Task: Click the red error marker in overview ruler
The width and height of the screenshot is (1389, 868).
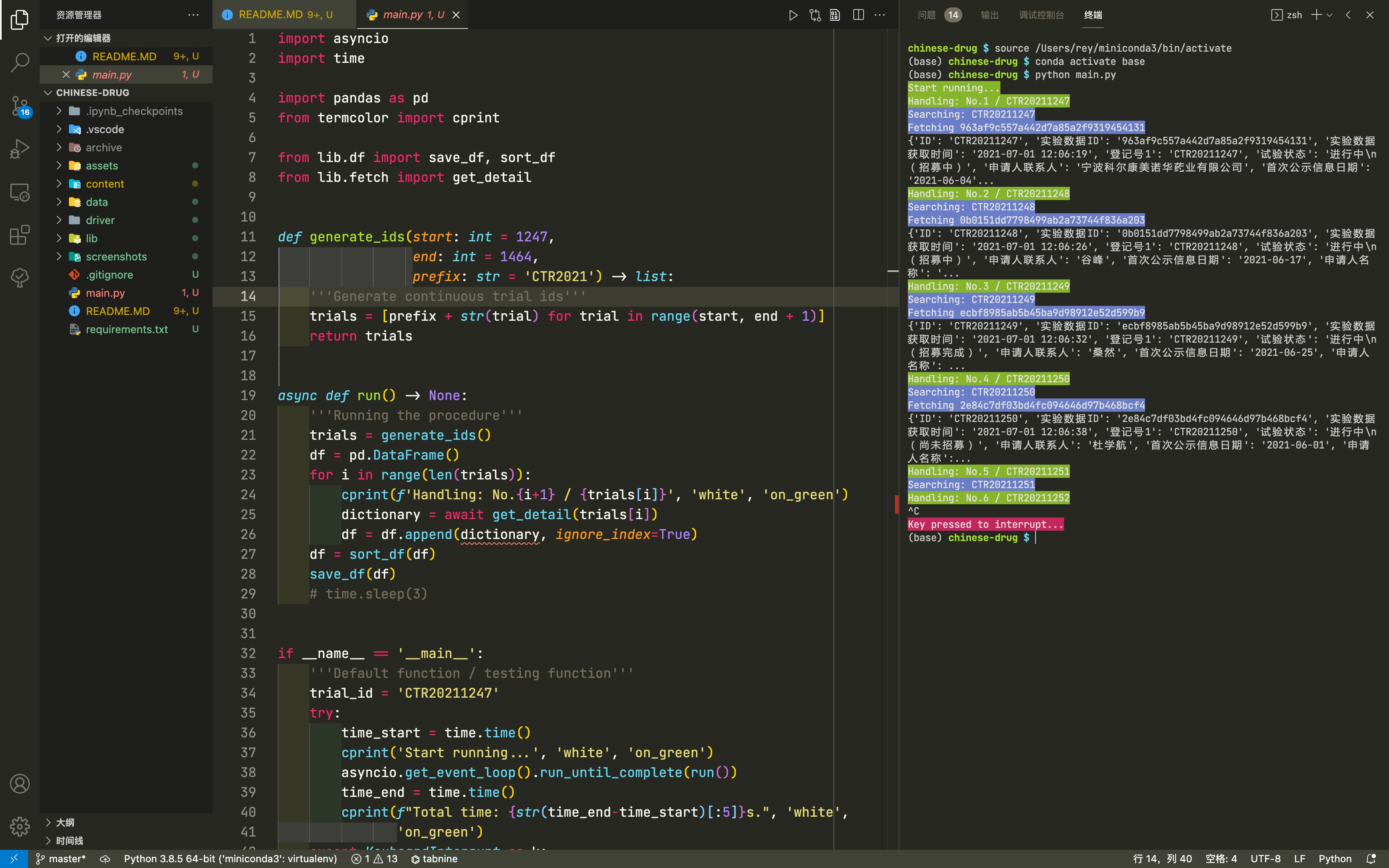Action: pos(897,504)
